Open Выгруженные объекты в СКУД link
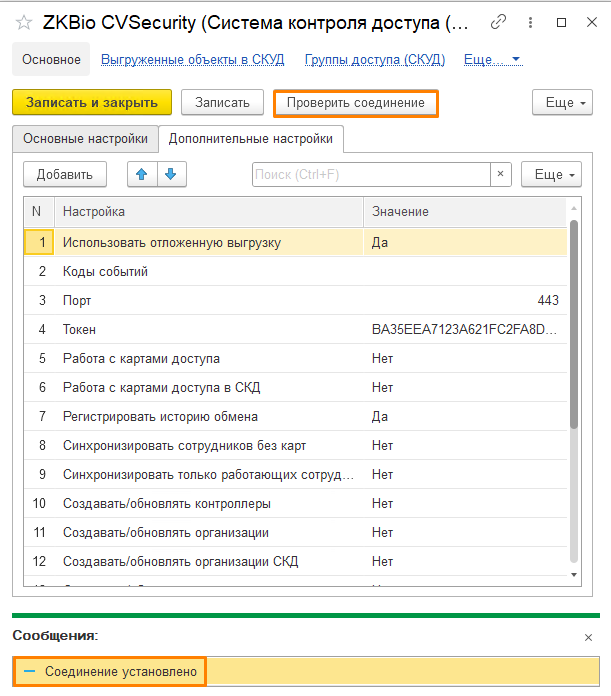 194,60
